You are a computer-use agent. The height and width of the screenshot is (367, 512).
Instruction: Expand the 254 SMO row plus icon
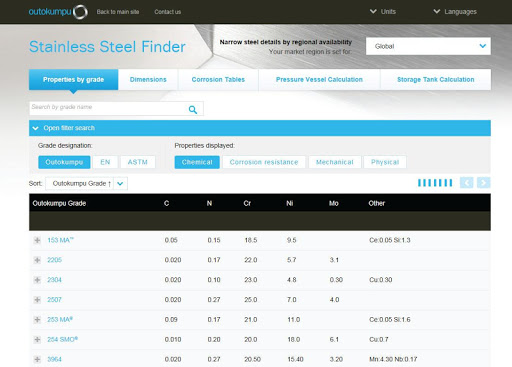point(37,339)
